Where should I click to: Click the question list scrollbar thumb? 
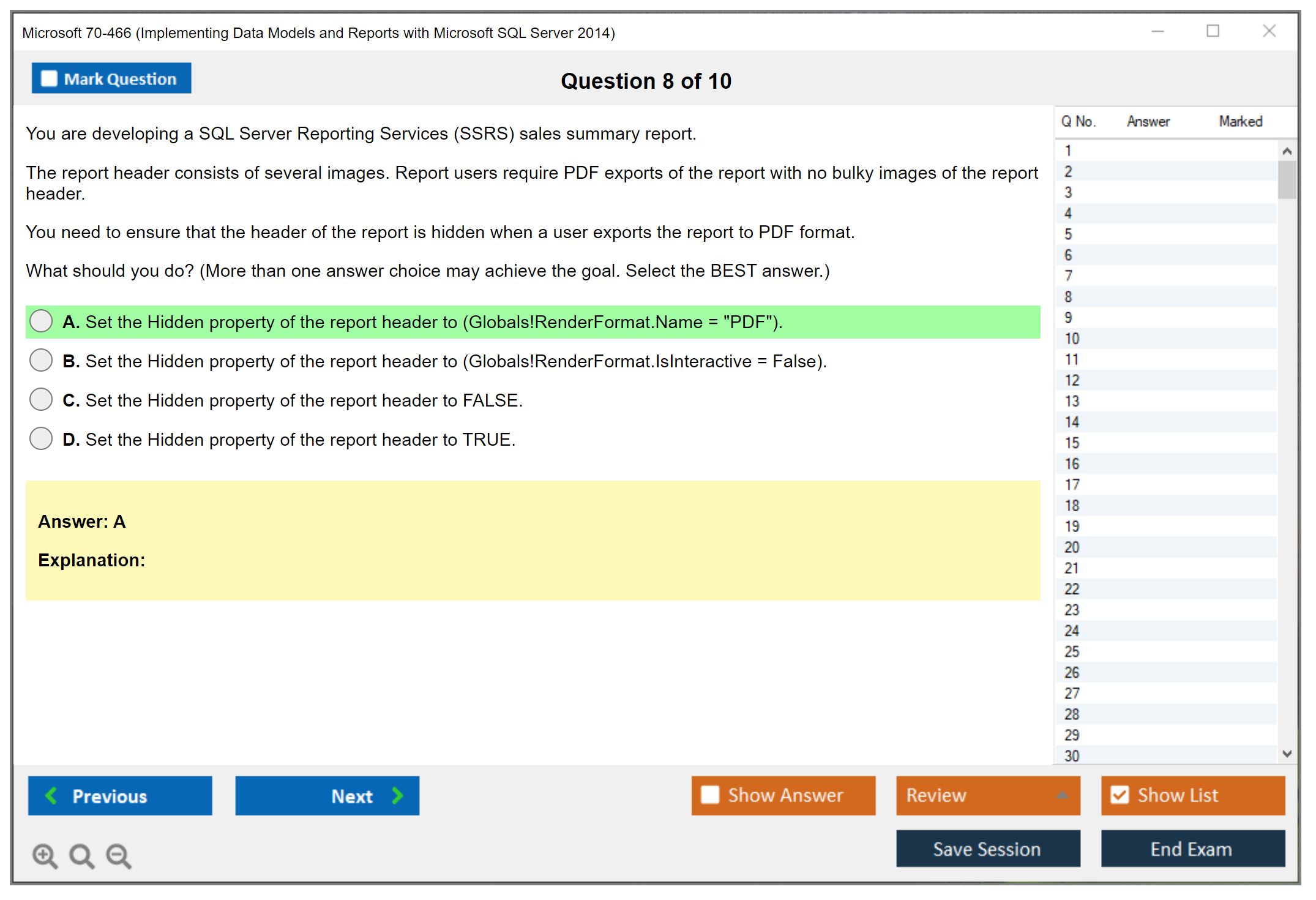point(1287,180)
